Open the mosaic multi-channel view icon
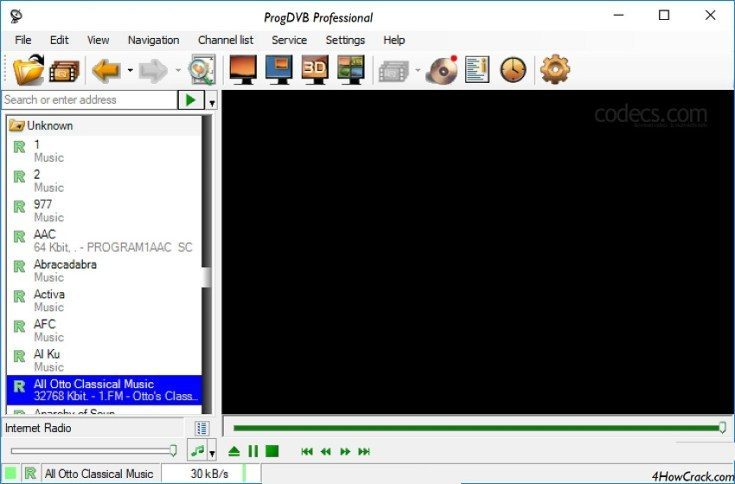The width and height of the screenshot is (735, 484). (351, 70)
